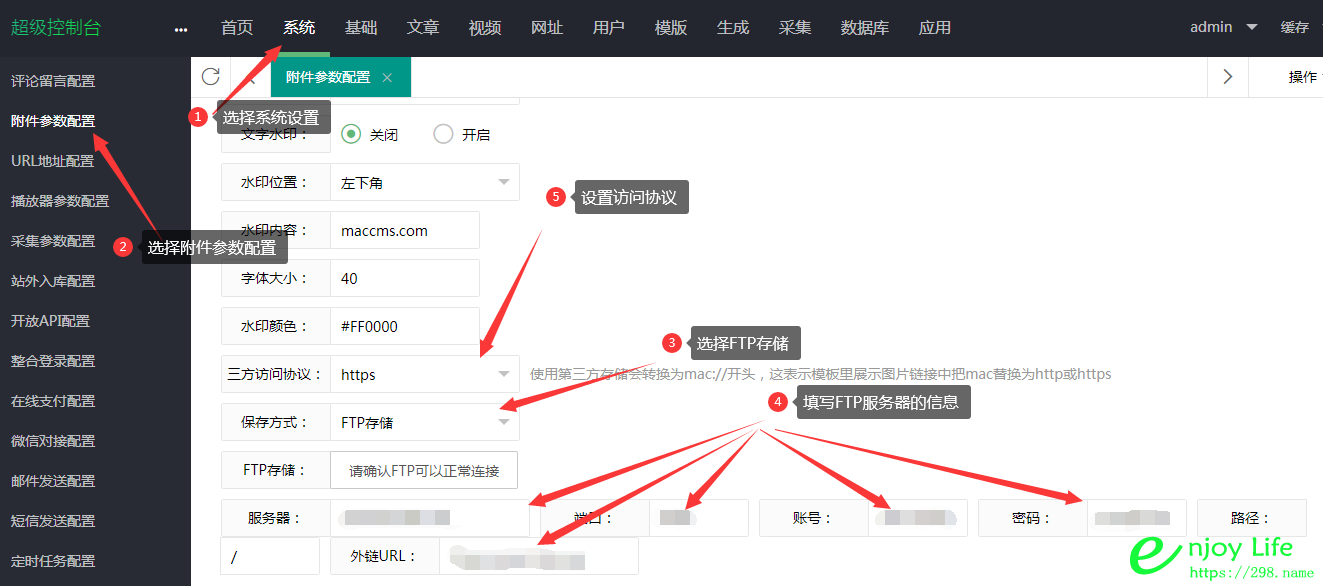Switch to the 首页 menu item

click(x=237, y=27)
